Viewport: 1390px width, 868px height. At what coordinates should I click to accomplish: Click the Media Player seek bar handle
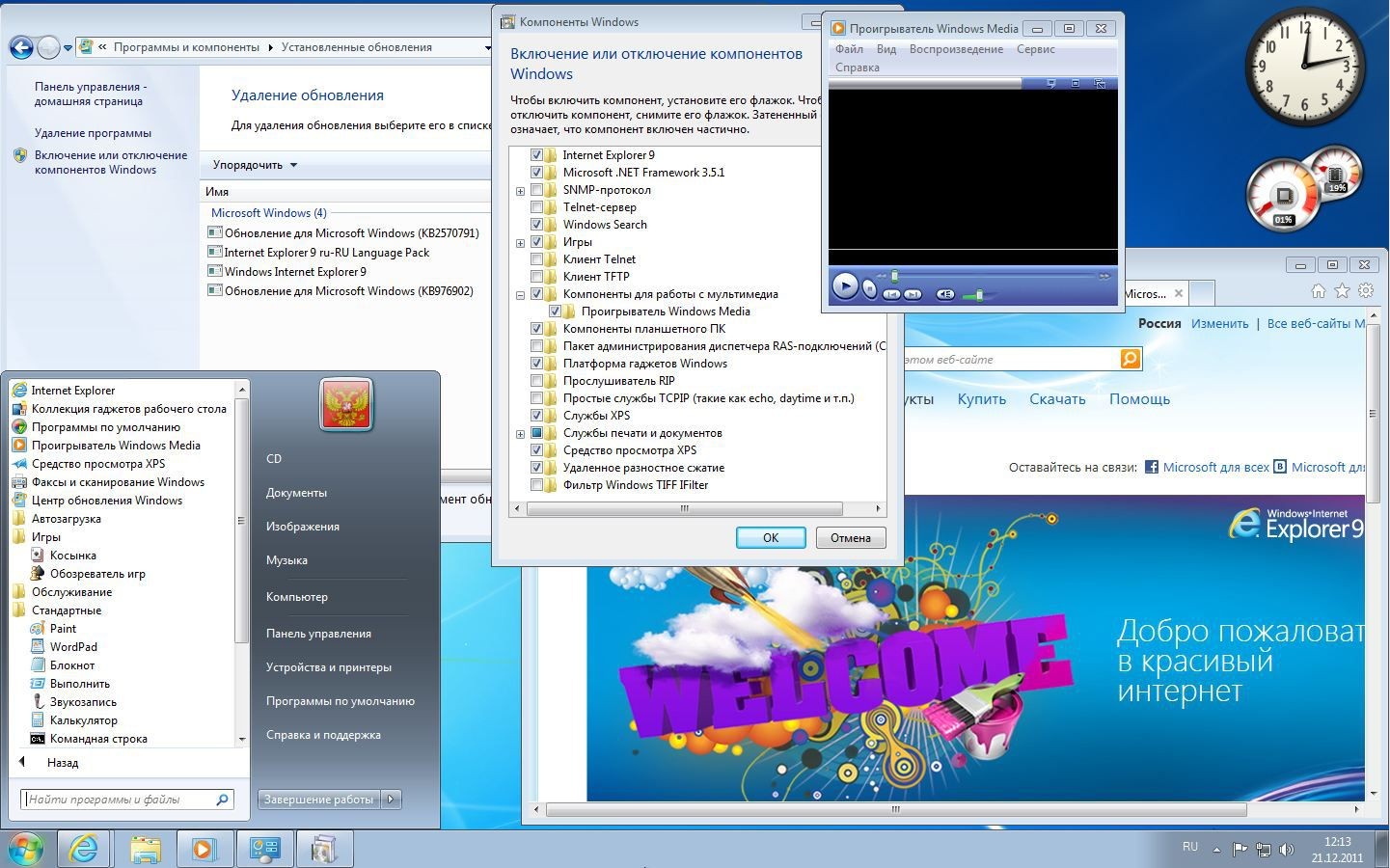(894, 276)
